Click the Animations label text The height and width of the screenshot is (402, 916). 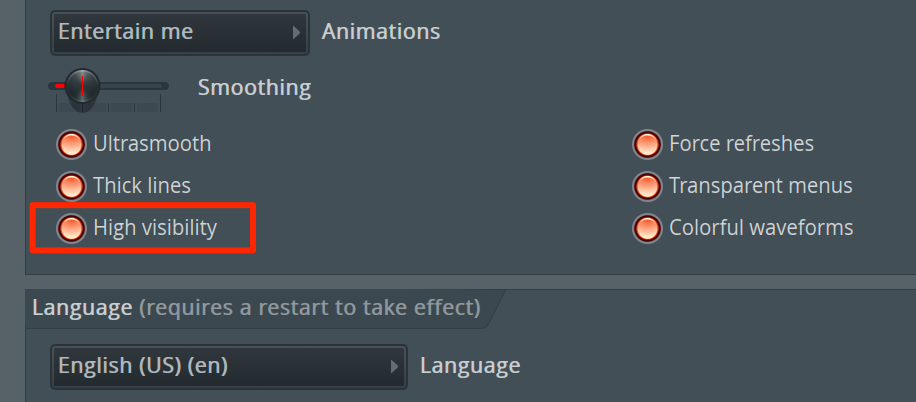[x=380, y=32]
